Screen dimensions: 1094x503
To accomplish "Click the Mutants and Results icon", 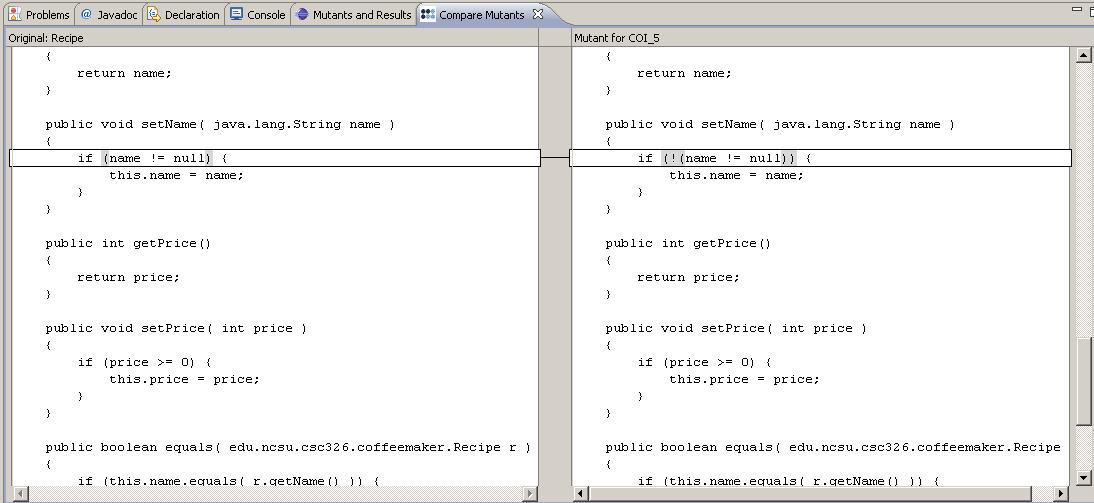I will tap(302, 15).
